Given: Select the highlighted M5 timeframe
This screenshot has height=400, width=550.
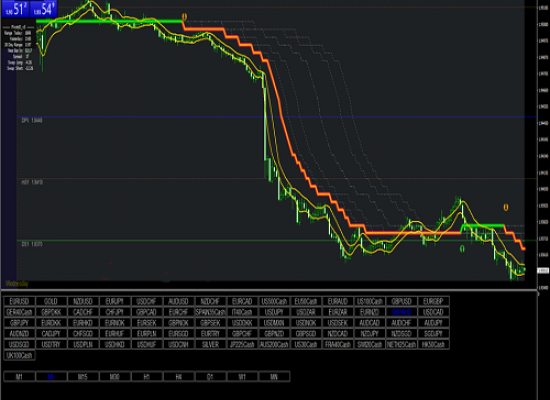Looking at the screenshot, I should (x=51, y=377).
